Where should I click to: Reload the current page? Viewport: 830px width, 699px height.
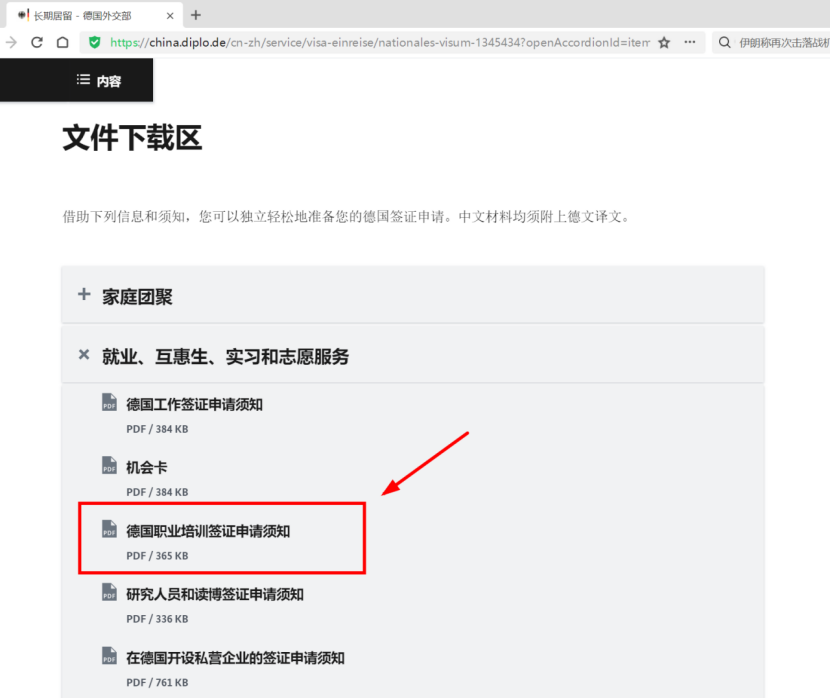[x=37, y=43]
